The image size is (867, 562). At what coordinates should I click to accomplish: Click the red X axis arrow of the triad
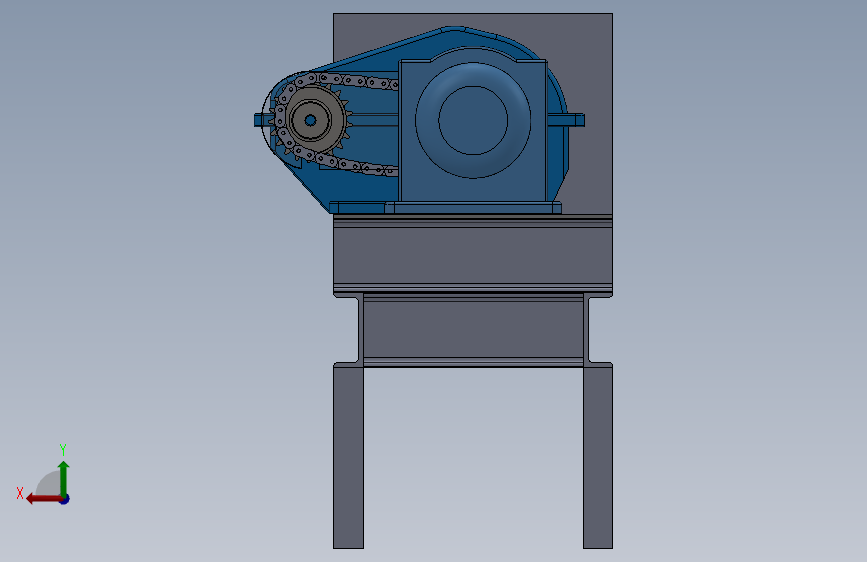click(44, 499)
